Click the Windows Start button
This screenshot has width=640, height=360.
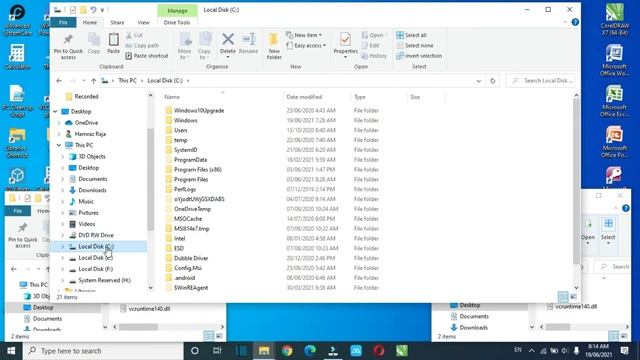click(x=11, y=351)
